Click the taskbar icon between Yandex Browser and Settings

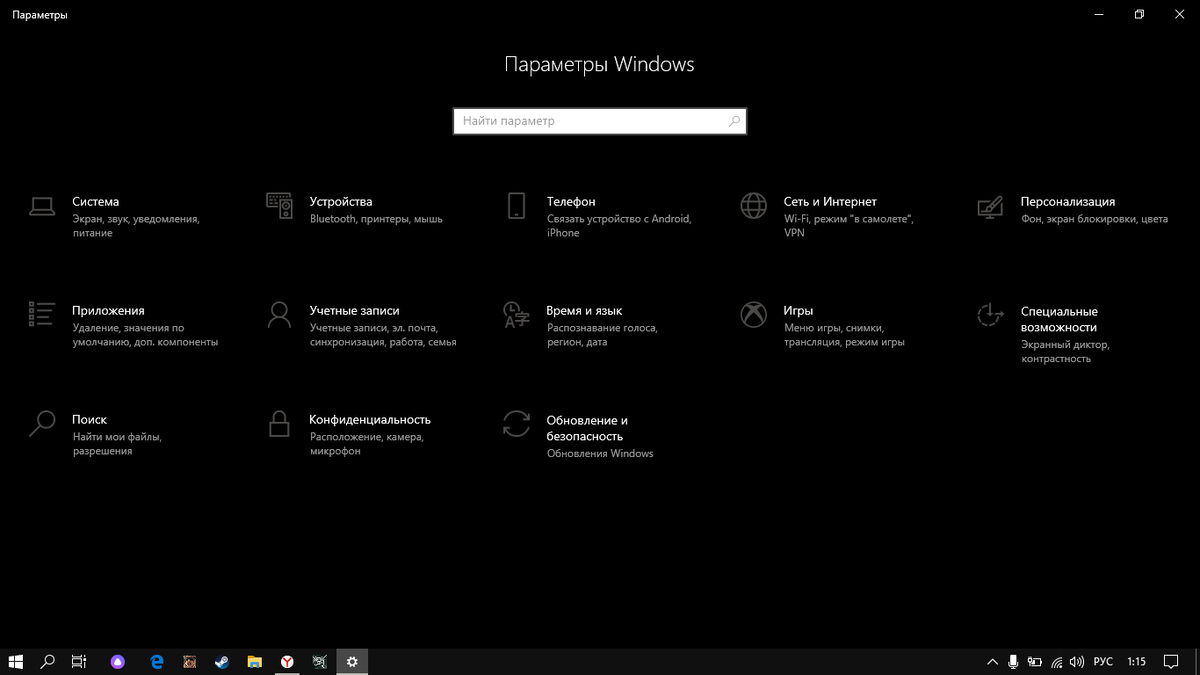(x=319, y=661)
